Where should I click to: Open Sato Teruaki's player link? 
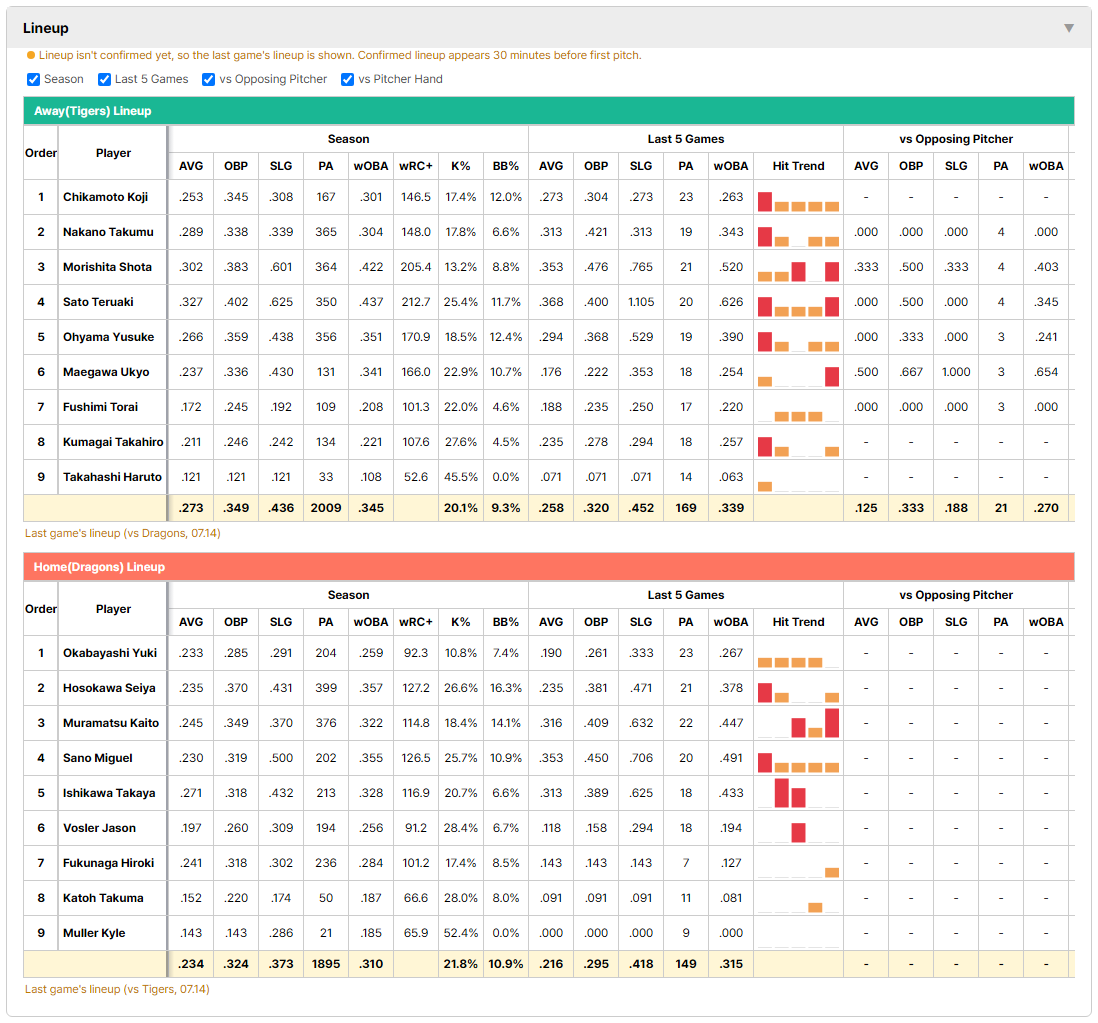tap(98, 302)
